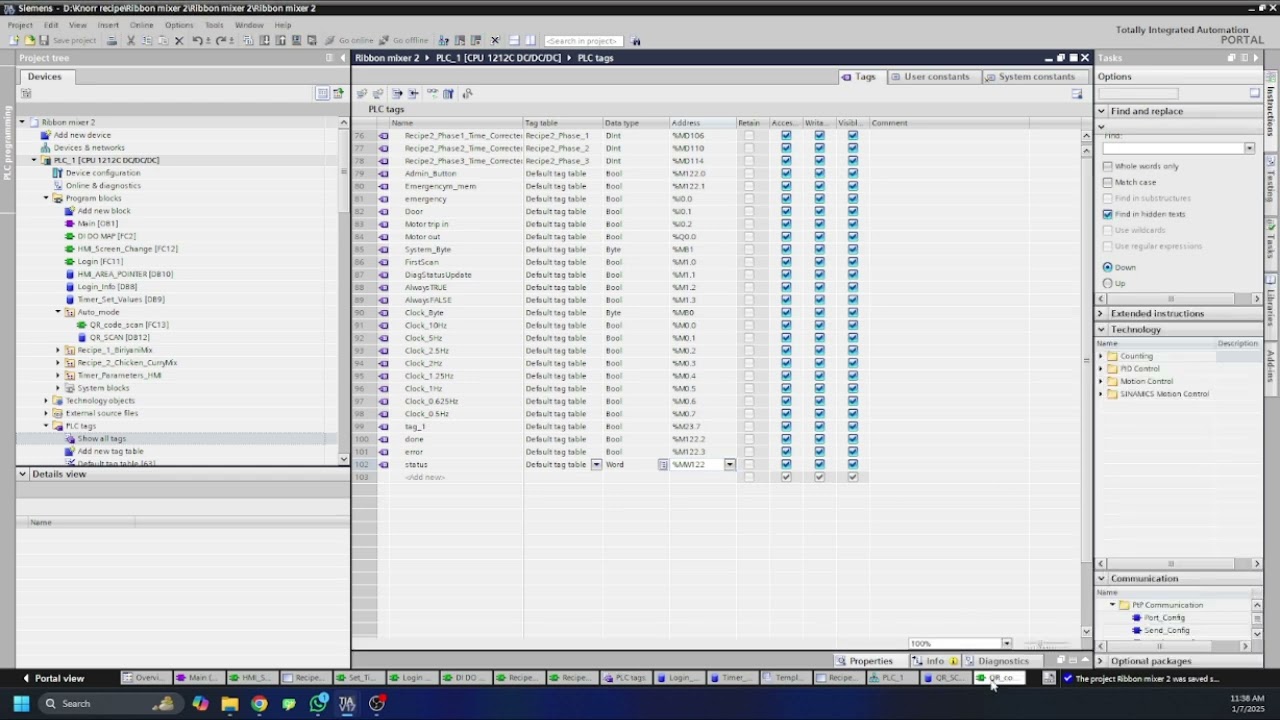Open the address dropdown for status tag
Screen dimensions: 1280x720
730,464
